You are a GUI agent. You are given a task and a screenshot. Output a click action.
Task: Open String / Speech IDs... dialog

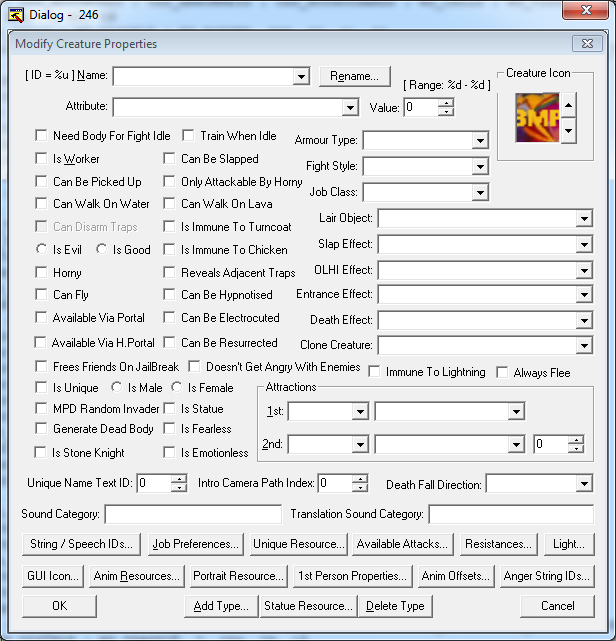[81, 544]
